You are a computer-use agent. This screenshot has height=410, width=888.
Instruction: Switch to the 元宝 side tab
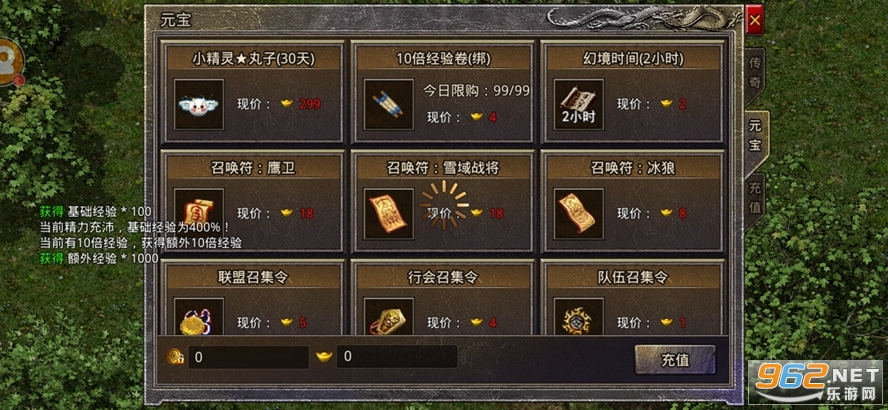click(x=756, y=138)
